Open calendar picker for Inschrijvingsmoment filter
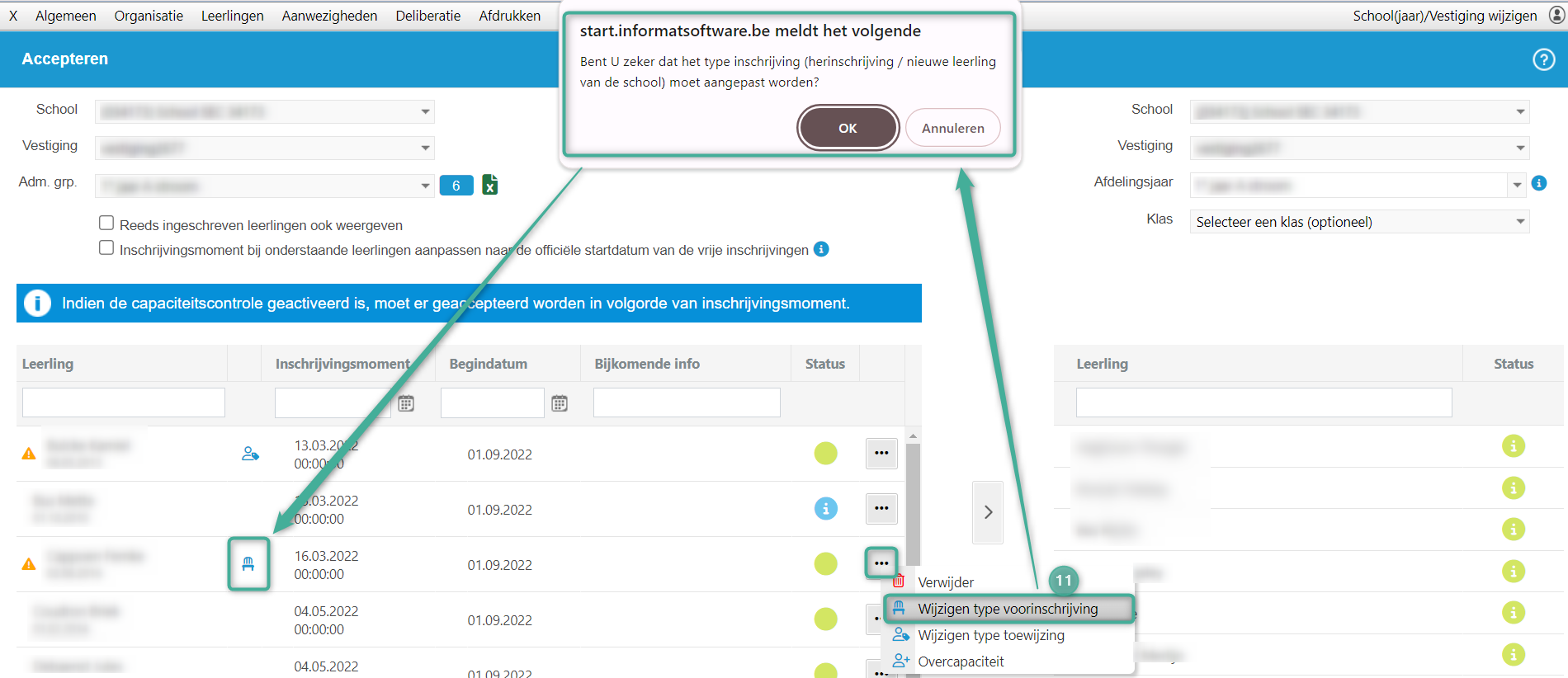The width and height of the screenshot is (1568, 678). coord(406,403)
